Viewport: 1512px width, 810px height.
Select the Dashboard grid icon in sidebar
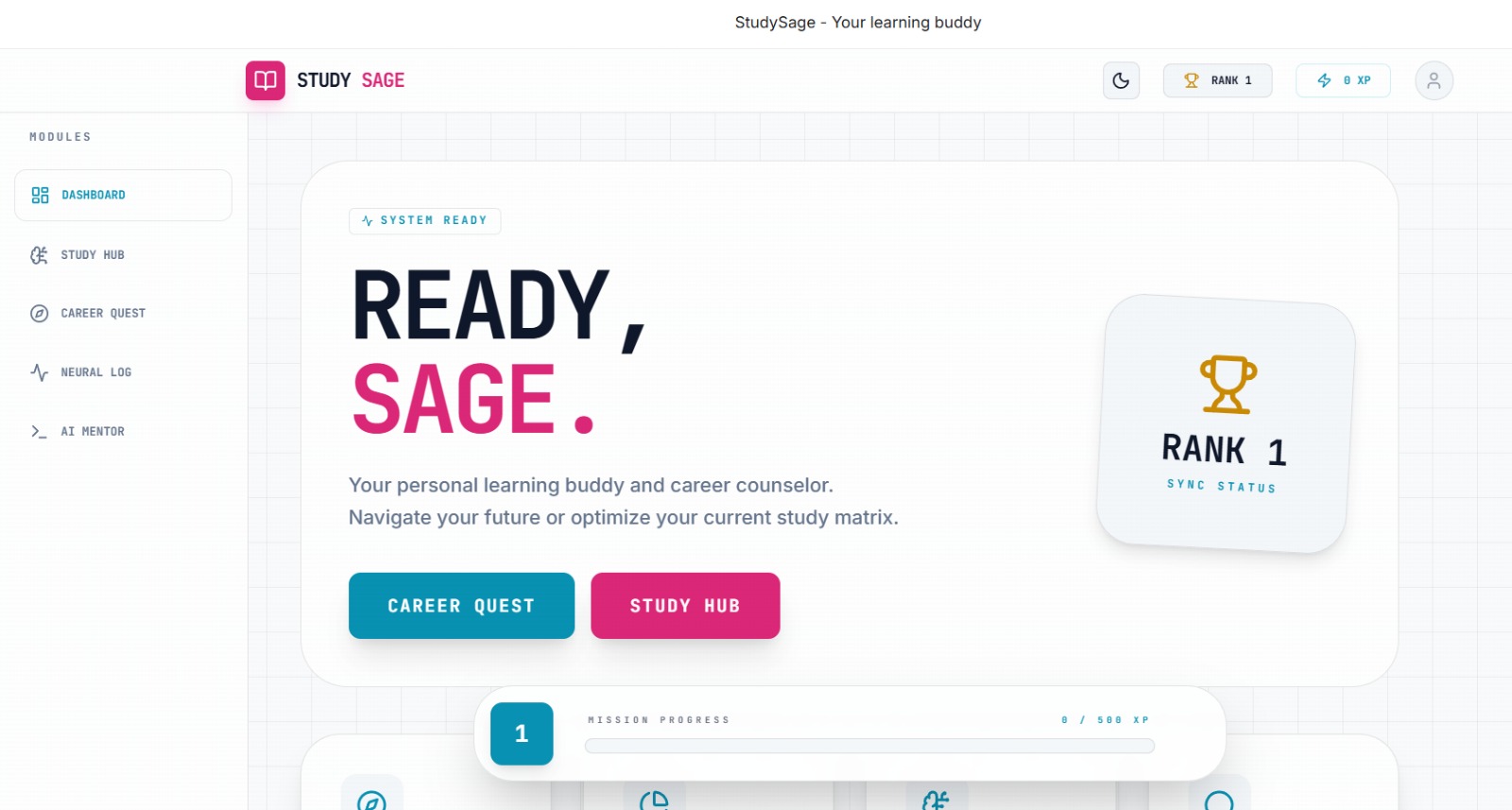coord(40,195)
